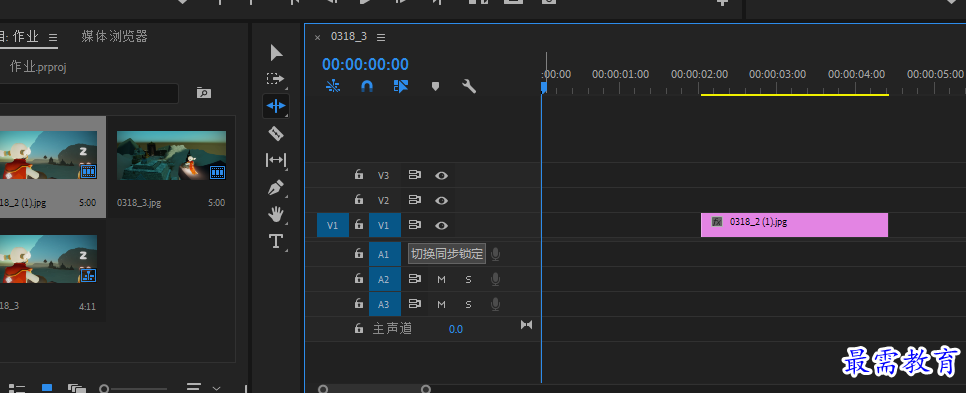Enable voice-over record on track A3
The height and width of the screenshot is (393, 966).
click(x=495, y=304)
